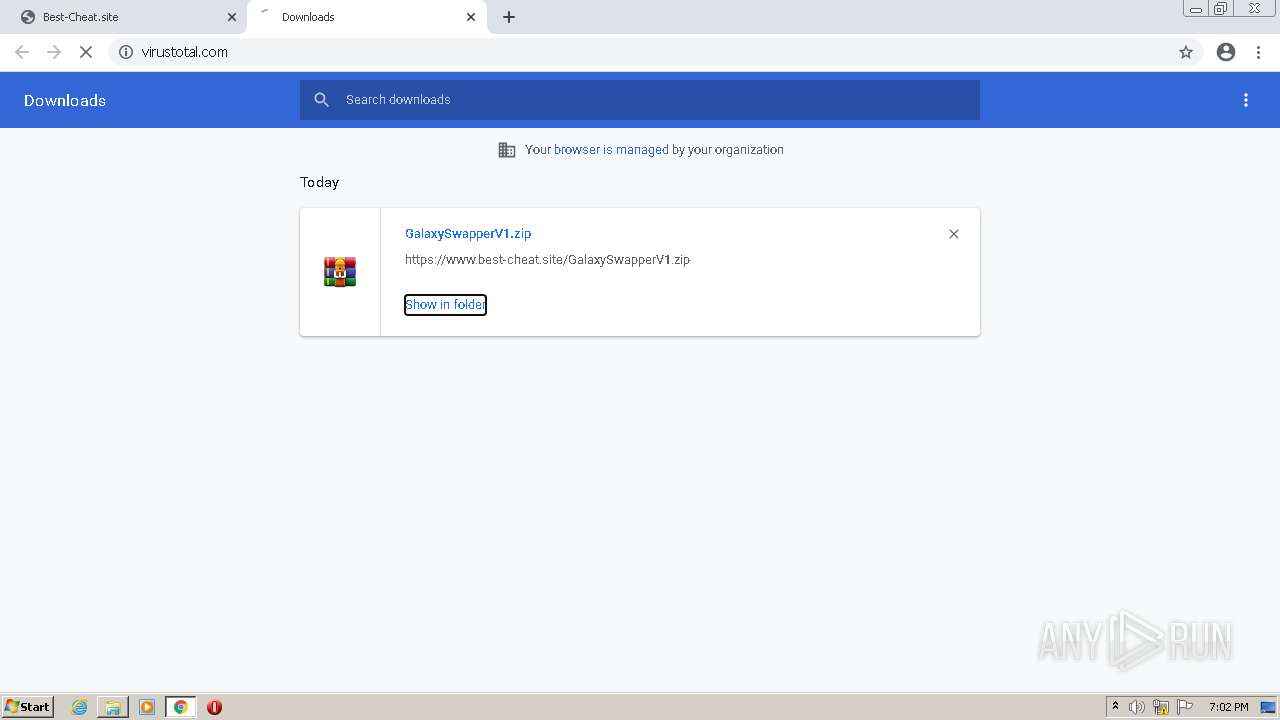Screen dimensions: 1280x720
Task: Stop loading the page
Action: pos(86,52)
